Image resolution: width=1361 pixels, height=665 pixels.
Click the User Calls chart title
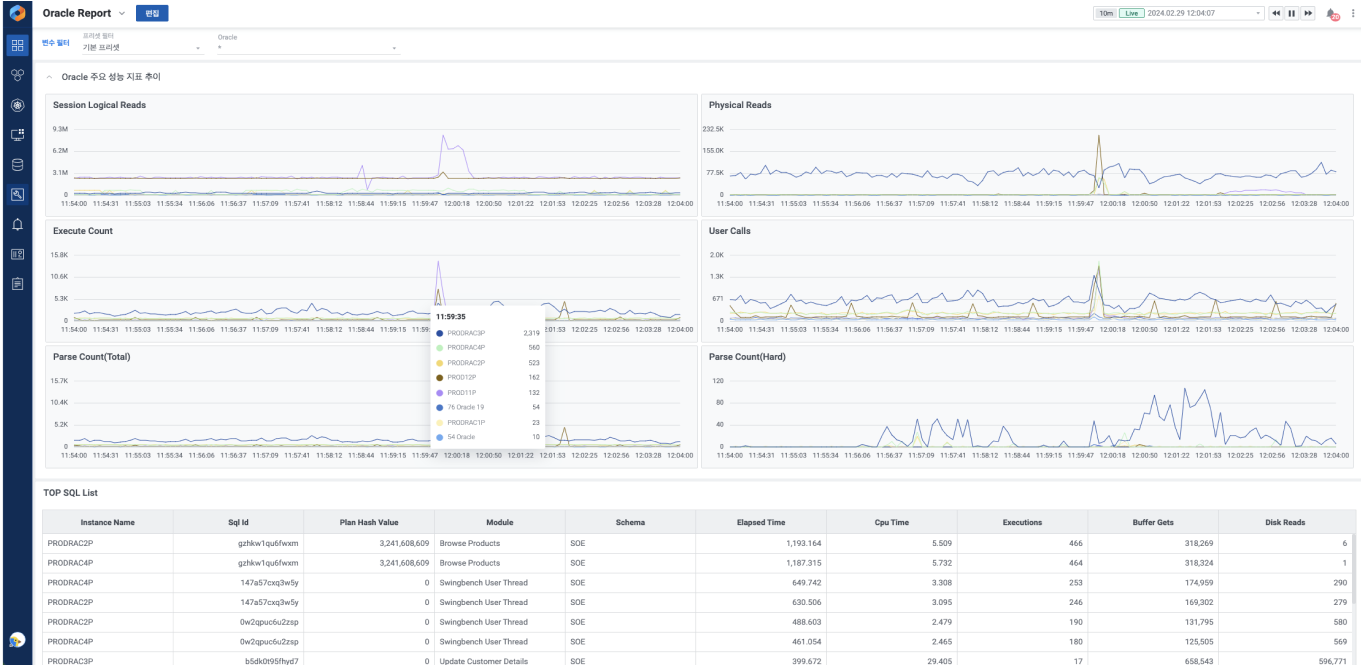[x=730, y=231]
